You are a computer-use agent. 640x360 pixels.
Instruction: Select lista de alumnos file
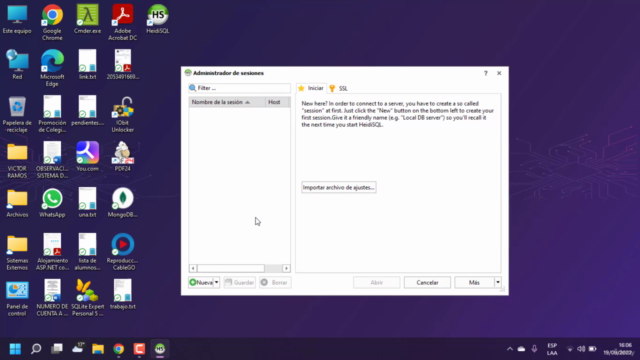87,252
